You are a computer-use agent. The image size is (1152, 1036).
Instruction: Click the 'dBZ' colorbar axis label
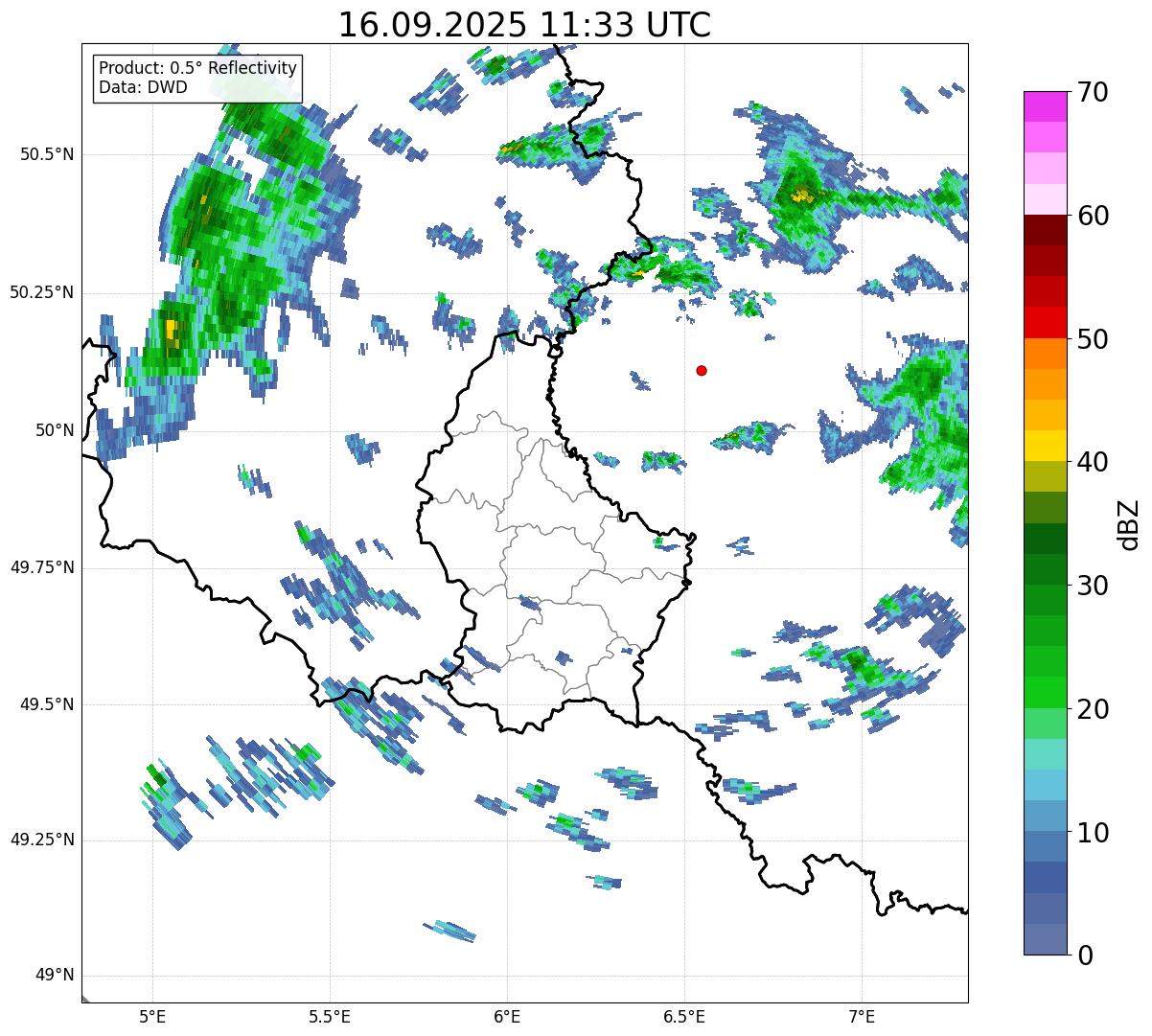click(1129, 524)
